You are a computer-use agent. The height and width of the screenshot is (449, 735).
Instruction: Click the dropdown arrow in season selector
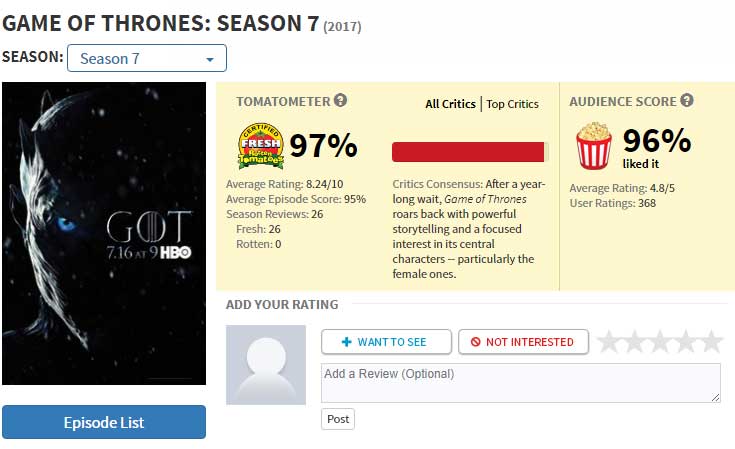point(210,60)
